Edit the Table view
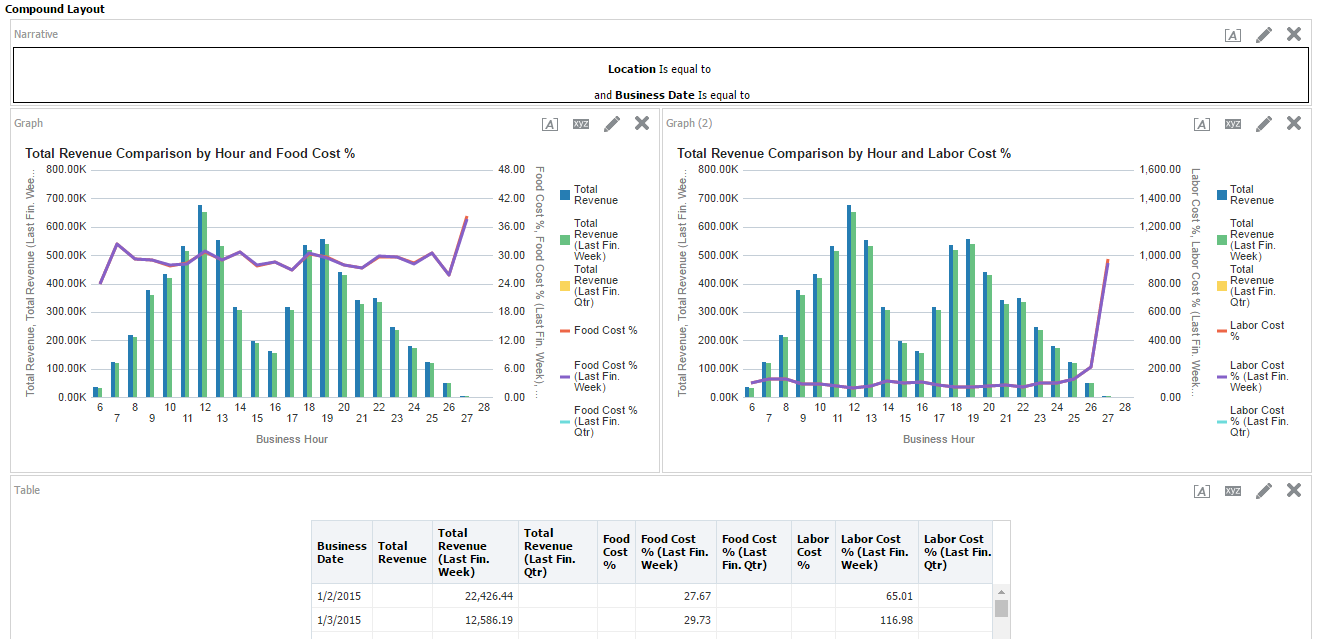This screenshot has width=1321, height=639. pyautogui.click(x=1263, y=490)
